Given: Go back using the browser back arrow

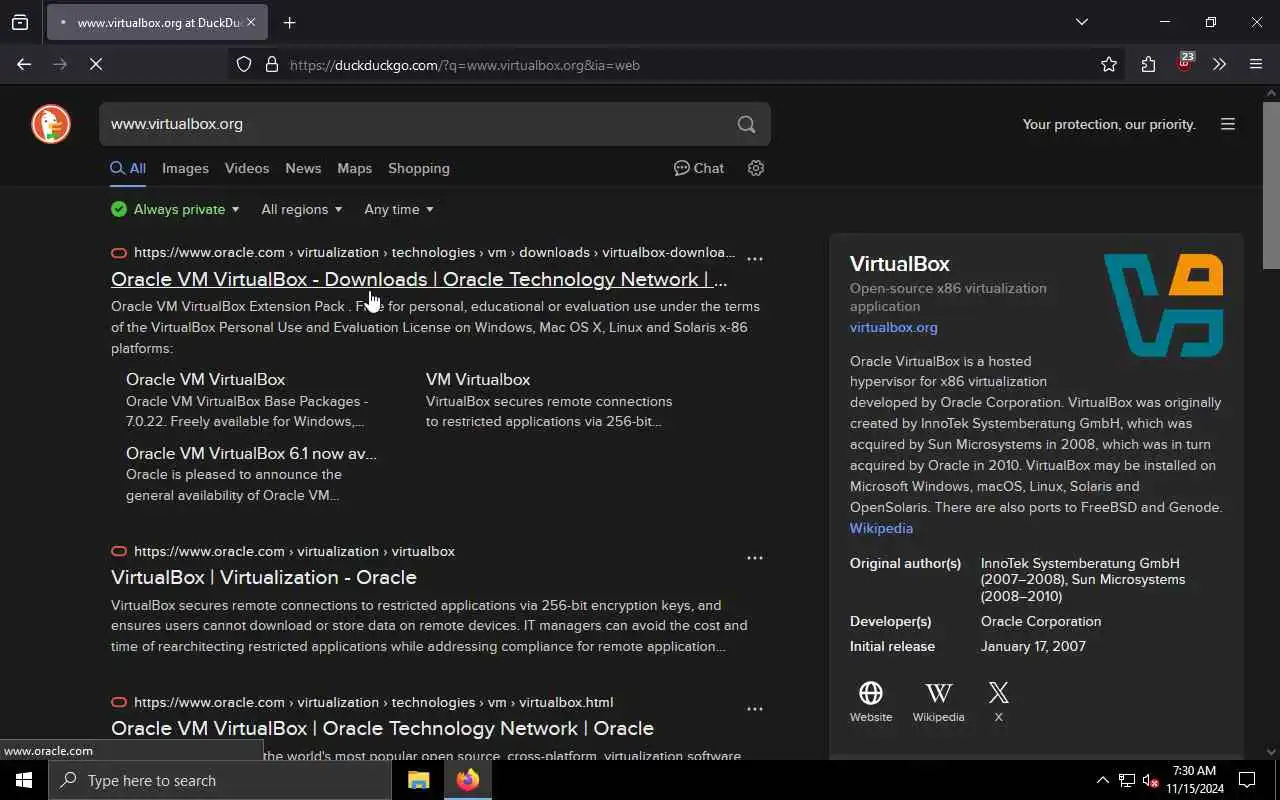Looking at the screenshot, I should tap(24, 64).
